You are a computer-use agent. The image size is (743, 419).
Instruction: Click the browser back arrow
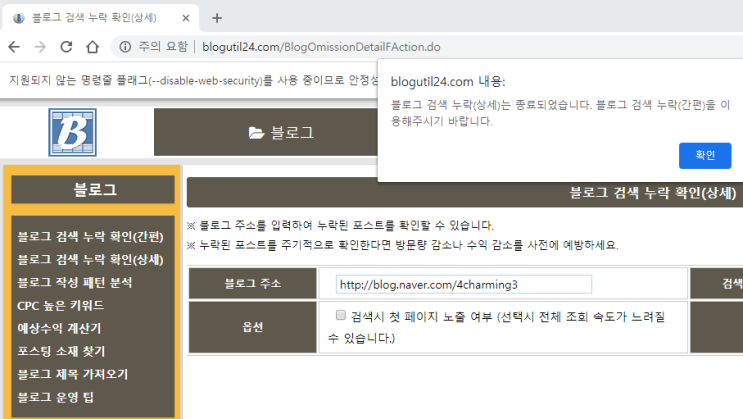click(x=14, y=46)
